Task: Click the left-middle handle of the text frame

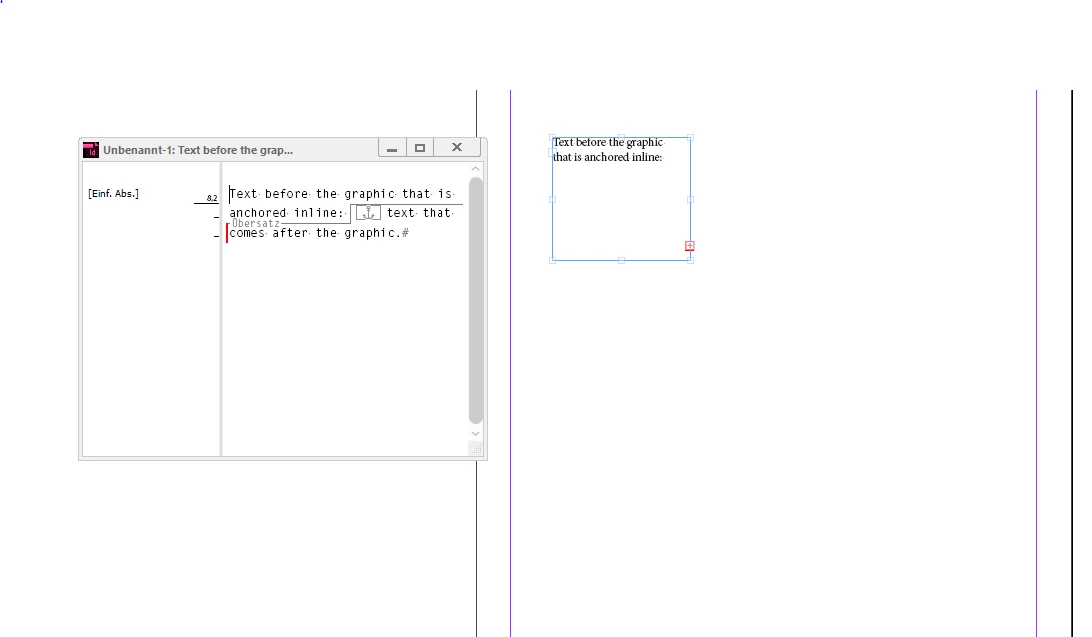Action: (552, 199)
